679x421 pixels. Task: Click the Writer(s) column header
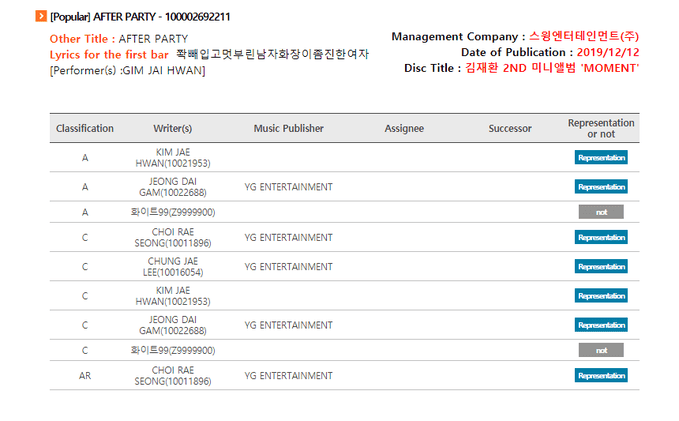coord(173,128)
